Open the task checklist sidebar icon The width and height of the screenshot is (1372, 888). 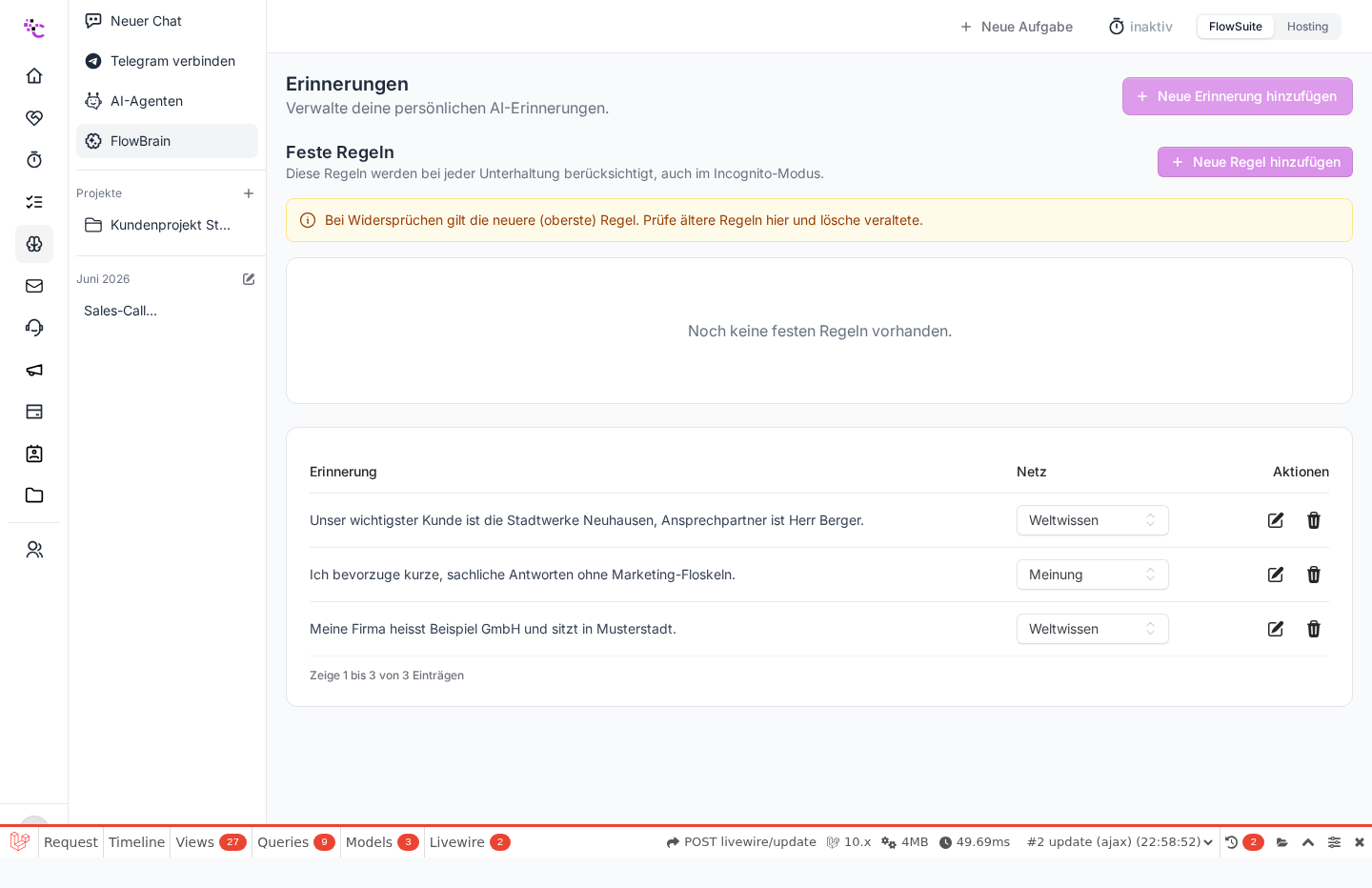pyautogui.click(x=34, y=202)
